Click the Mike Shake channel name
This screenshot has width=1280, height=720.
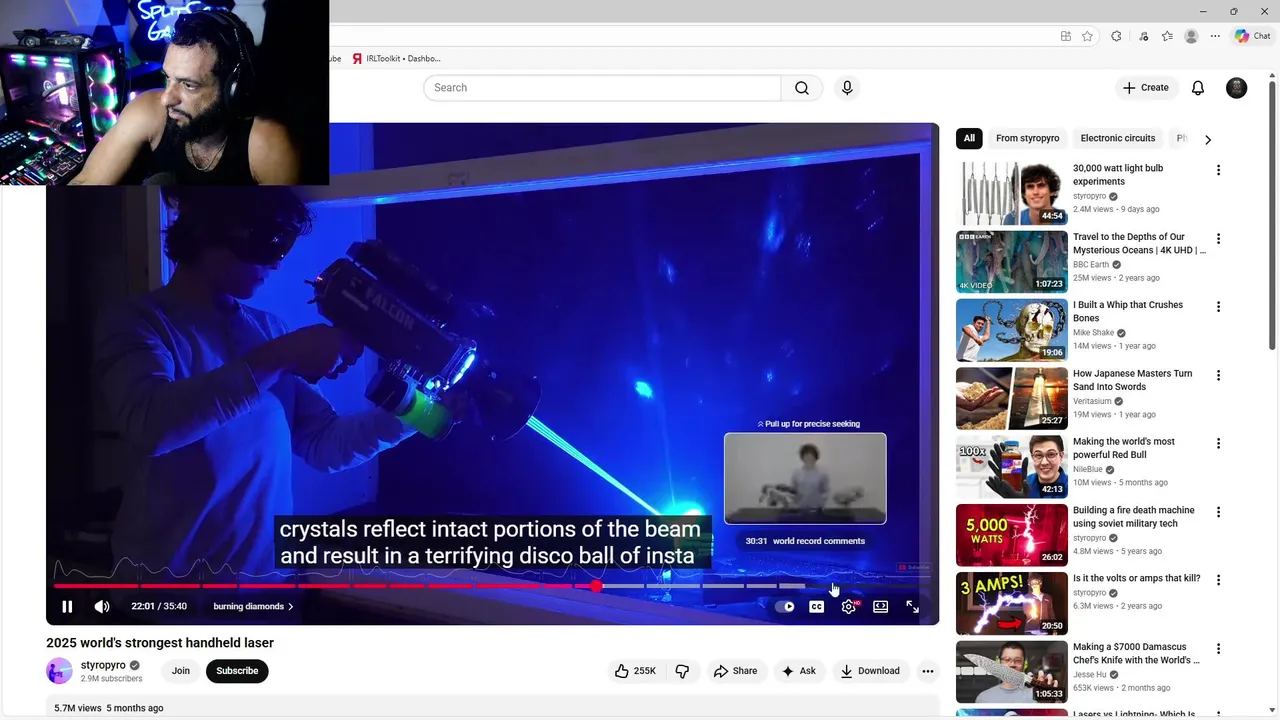[x=1094, y=333]
